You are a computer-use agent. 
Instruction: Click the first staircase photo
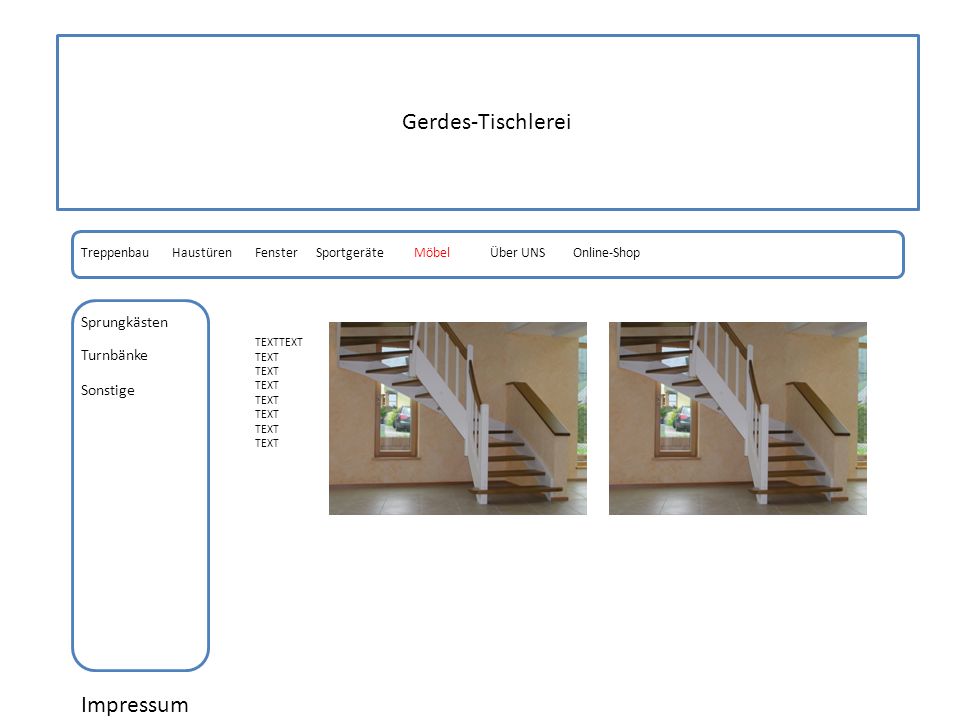coord(458,418)
